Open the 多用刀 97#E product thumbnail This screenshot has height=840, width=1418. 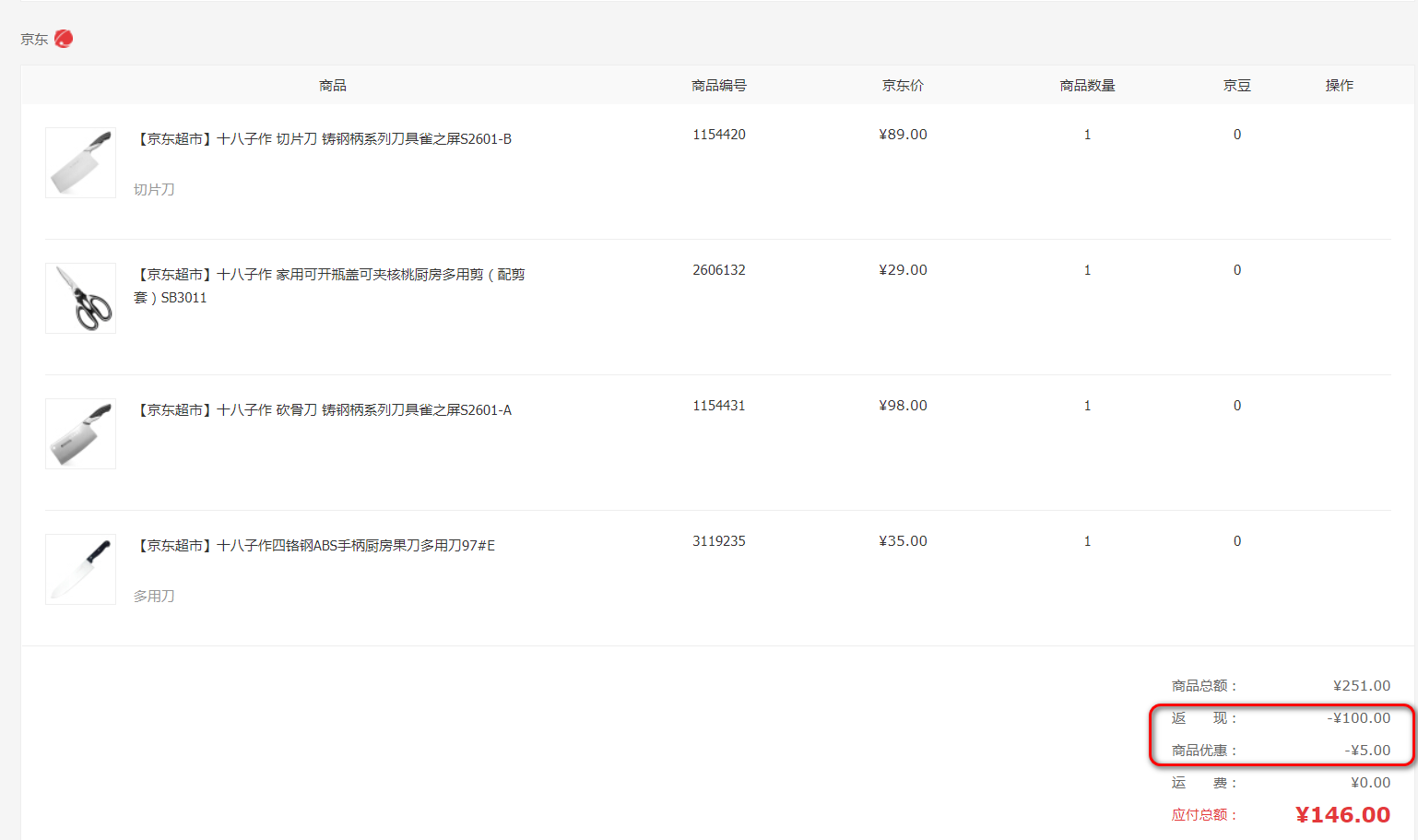(x=81, y=569)
